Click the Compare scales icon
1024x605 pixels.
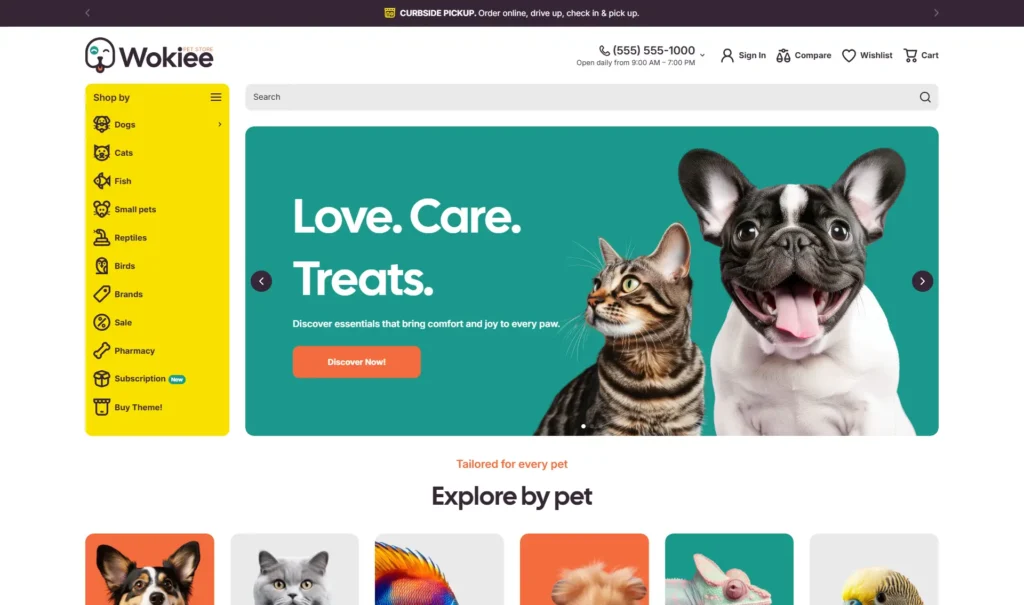[x=783, y=56]
